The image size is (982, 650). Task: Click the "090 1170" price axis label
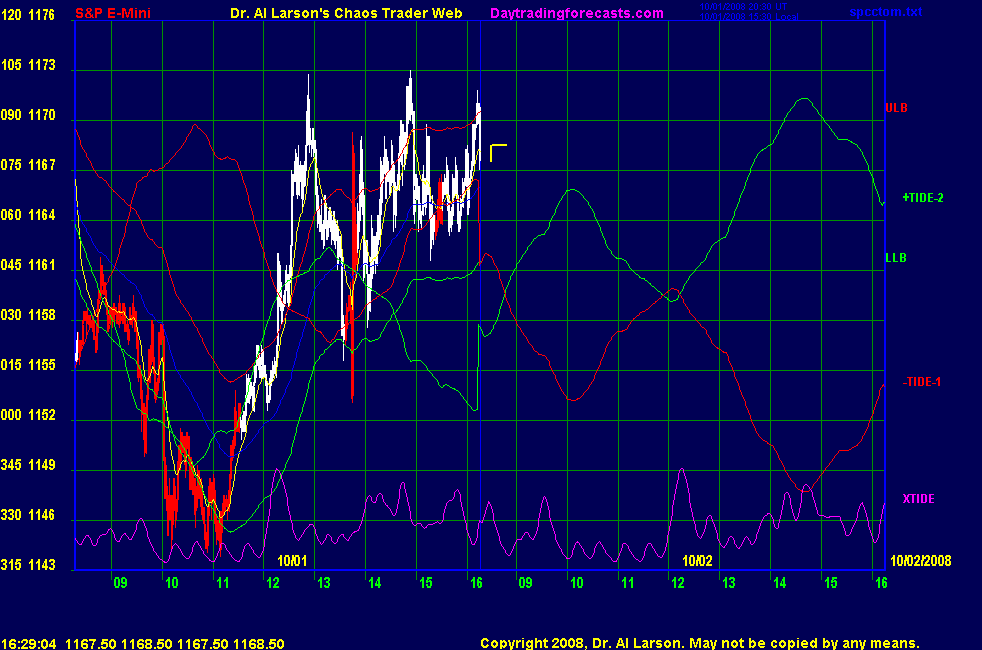click(x=28, y=115)
